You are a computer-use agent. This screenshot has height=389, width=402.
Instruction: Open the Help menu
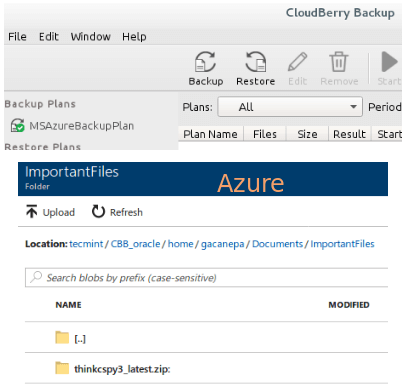pos(134,37)
